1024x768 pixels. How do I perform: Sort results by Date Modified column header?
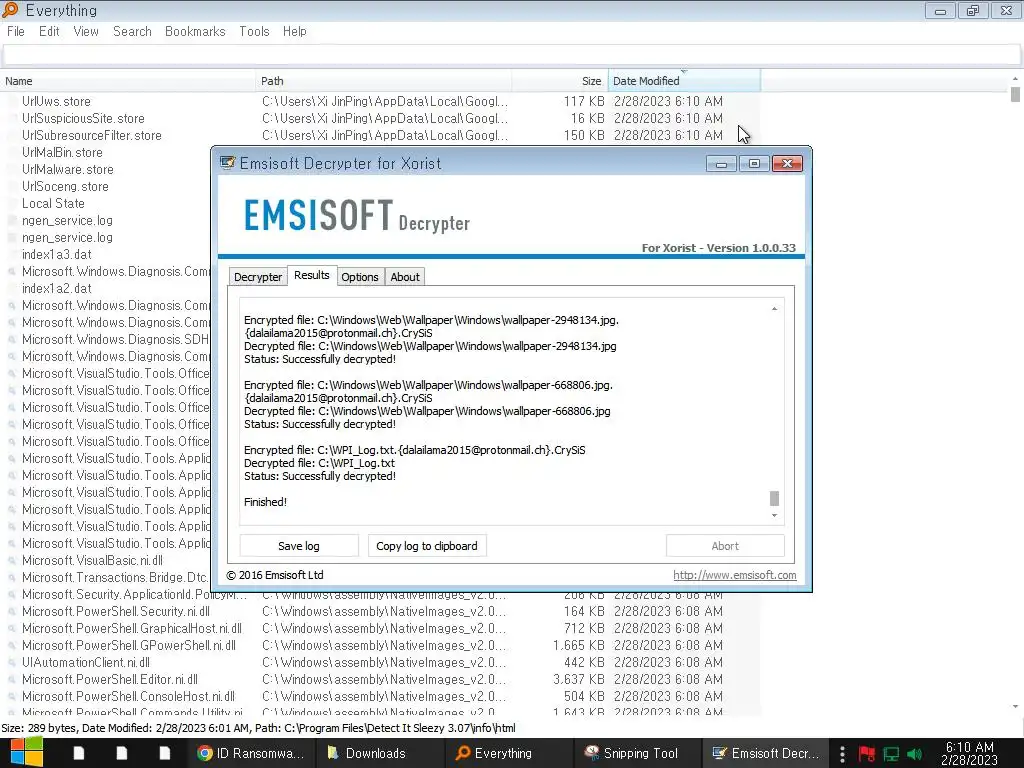pyautogui.click(x=684, y=81)
